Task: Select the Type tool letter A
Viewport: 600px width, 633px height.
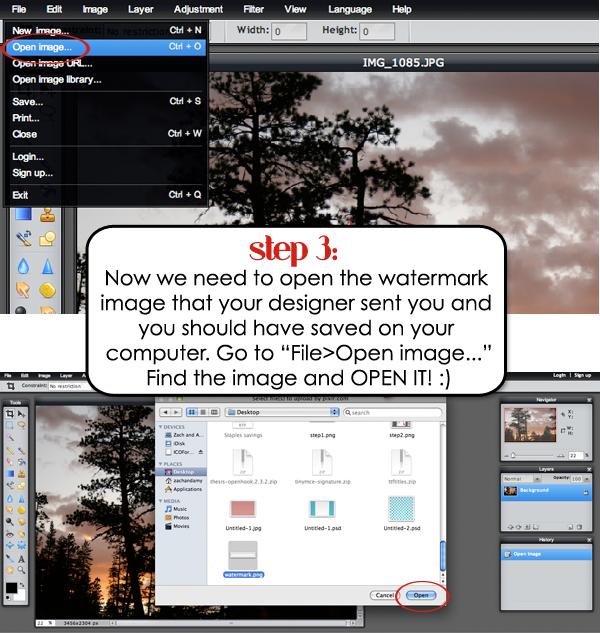Action: click(x=21, y=559)
